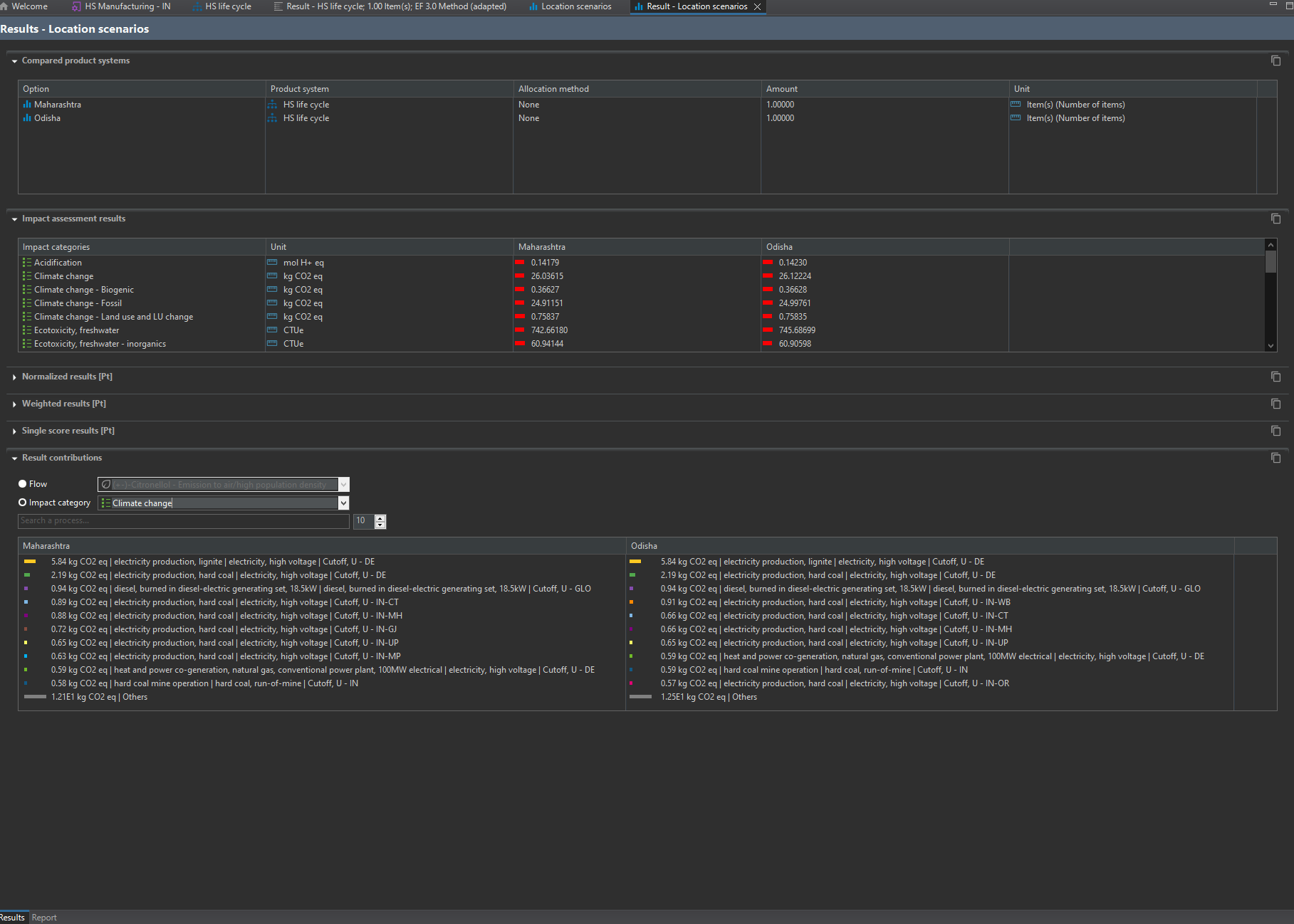The height and width of the screenshot is (924, 1294).
Task: Click copy icon in Normalized results section
Action: point(1275,377)
